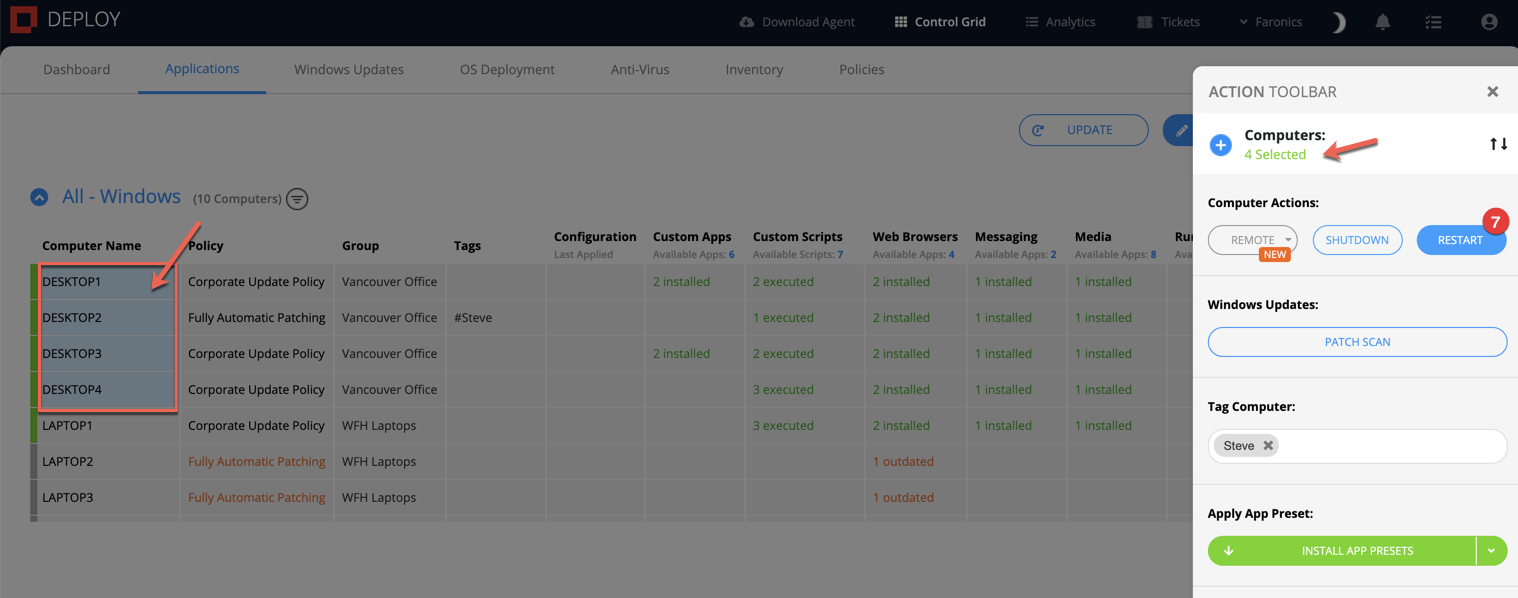
Task: Switch to the Dashboard tab
Action: tap(77, 69)
